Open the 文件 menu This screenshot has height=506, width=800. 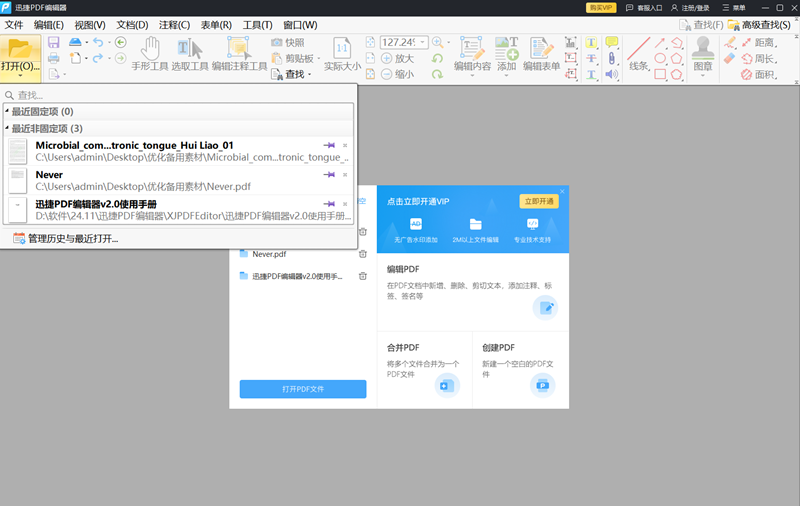[14, 25]
